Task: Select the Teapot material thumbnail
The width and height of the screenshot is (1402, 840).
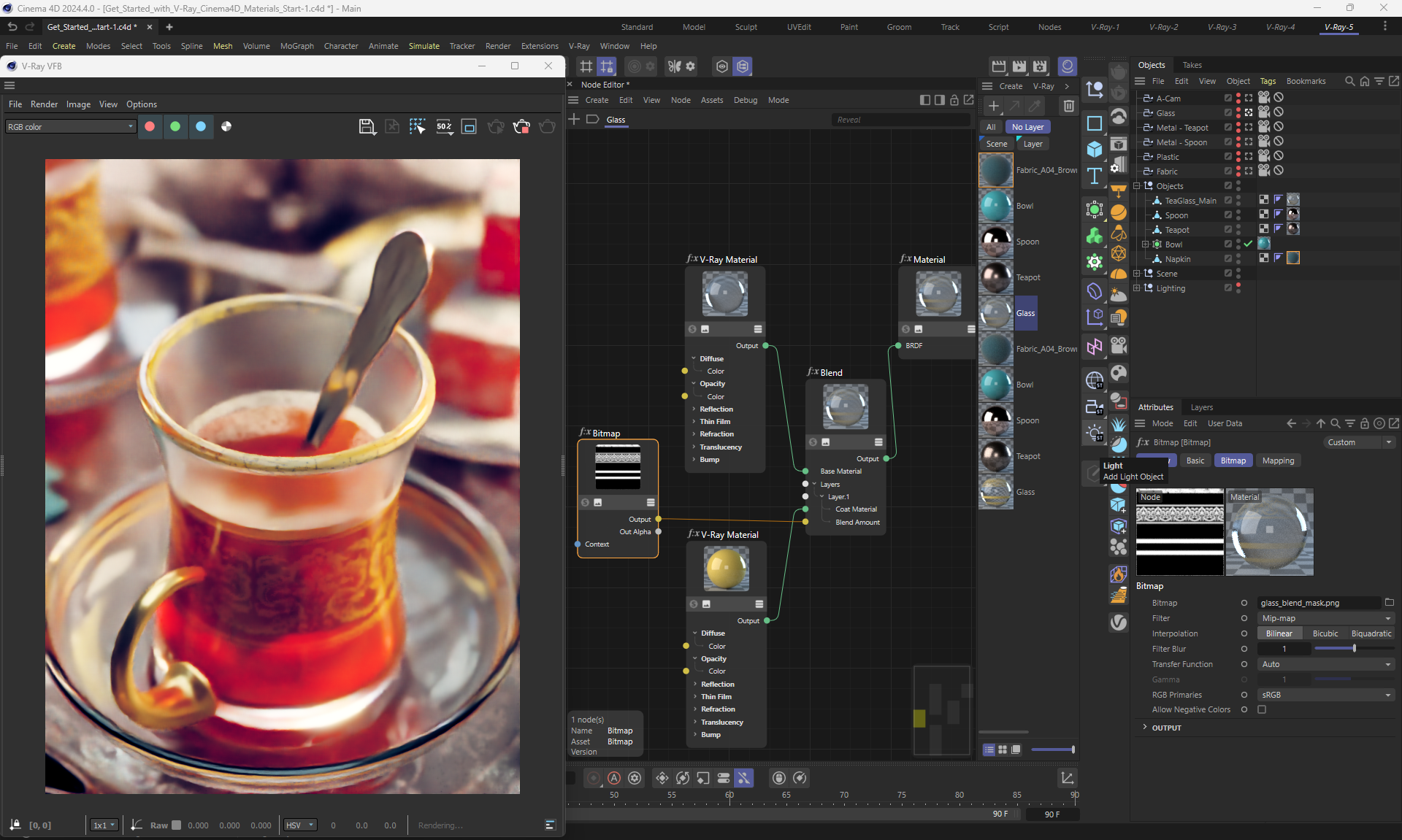Action: pyautogui.click(x=996, y=278)
